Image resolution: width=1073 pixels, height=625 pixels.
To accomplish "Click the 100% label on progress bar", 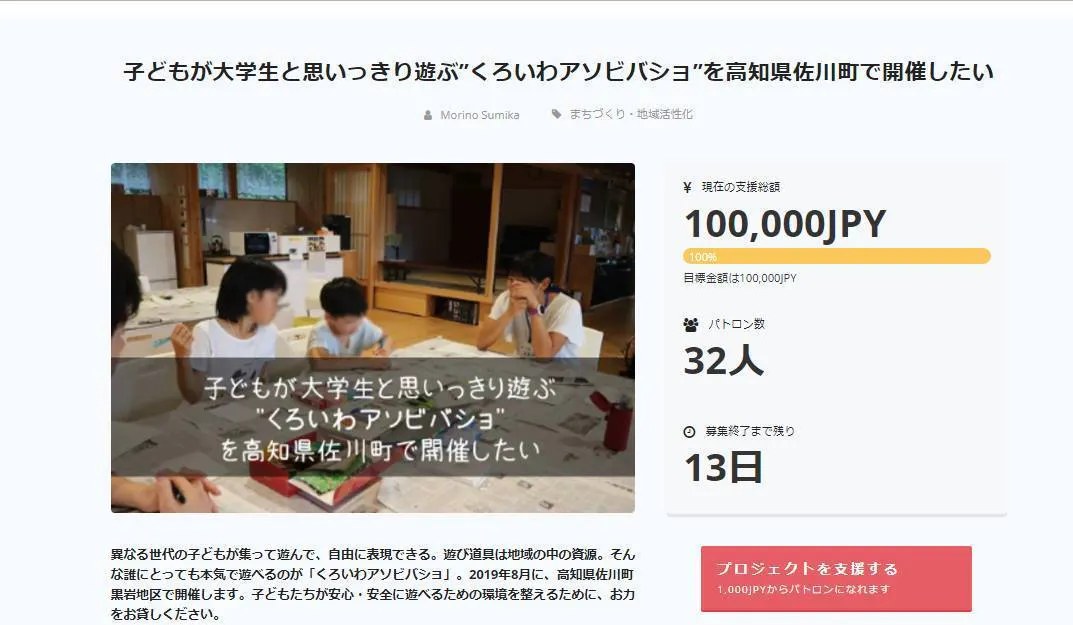I will coord(703,257).
